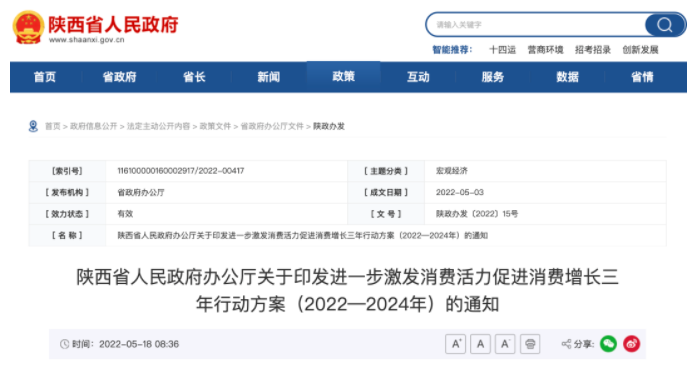This screenshot has width=694, height=367.
Task: Click the 创新发展 recommended link
Action: coord(640,50)
